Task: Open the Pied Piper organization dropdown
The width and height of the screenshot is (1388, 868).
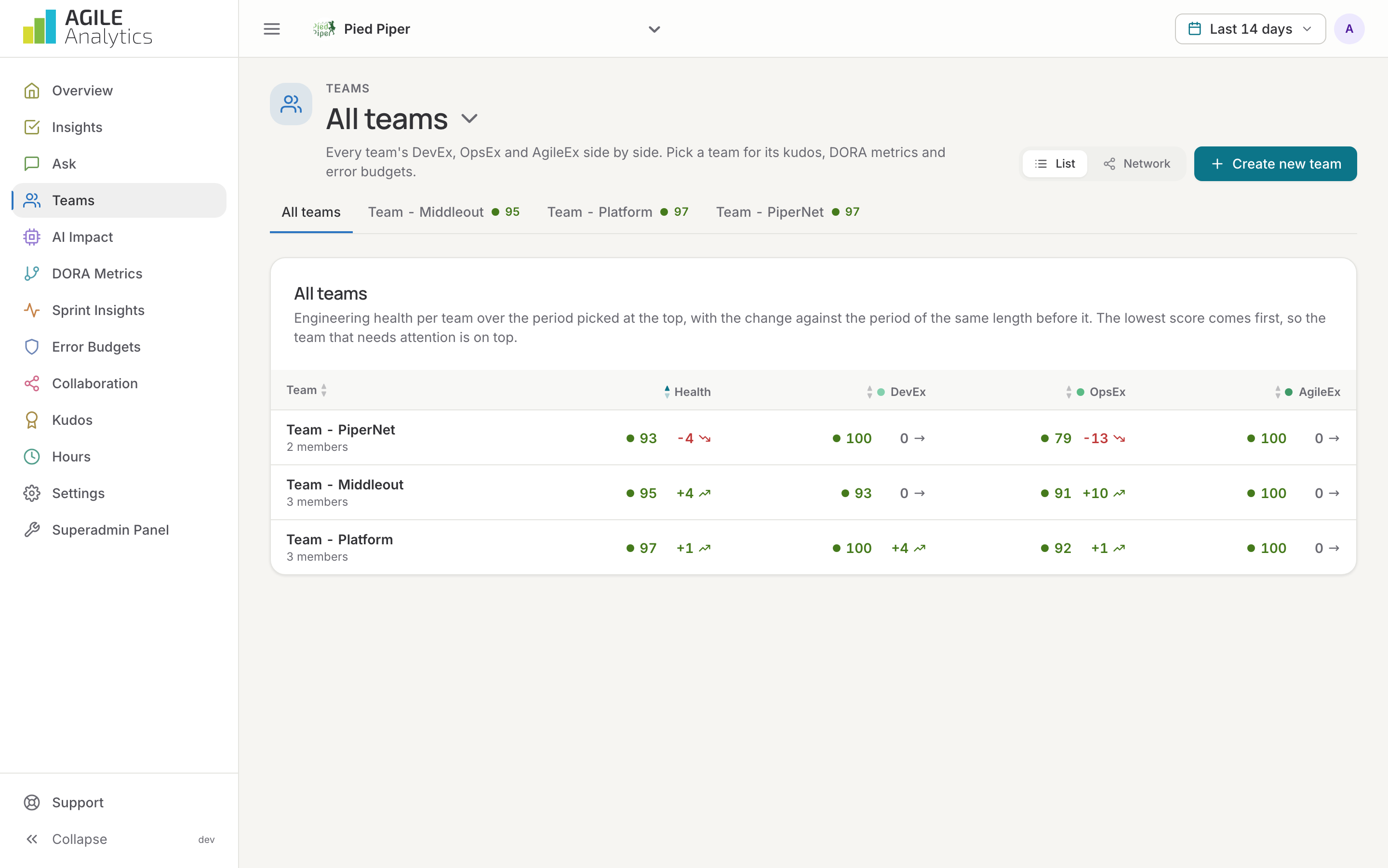Action: tap(487, 29)
